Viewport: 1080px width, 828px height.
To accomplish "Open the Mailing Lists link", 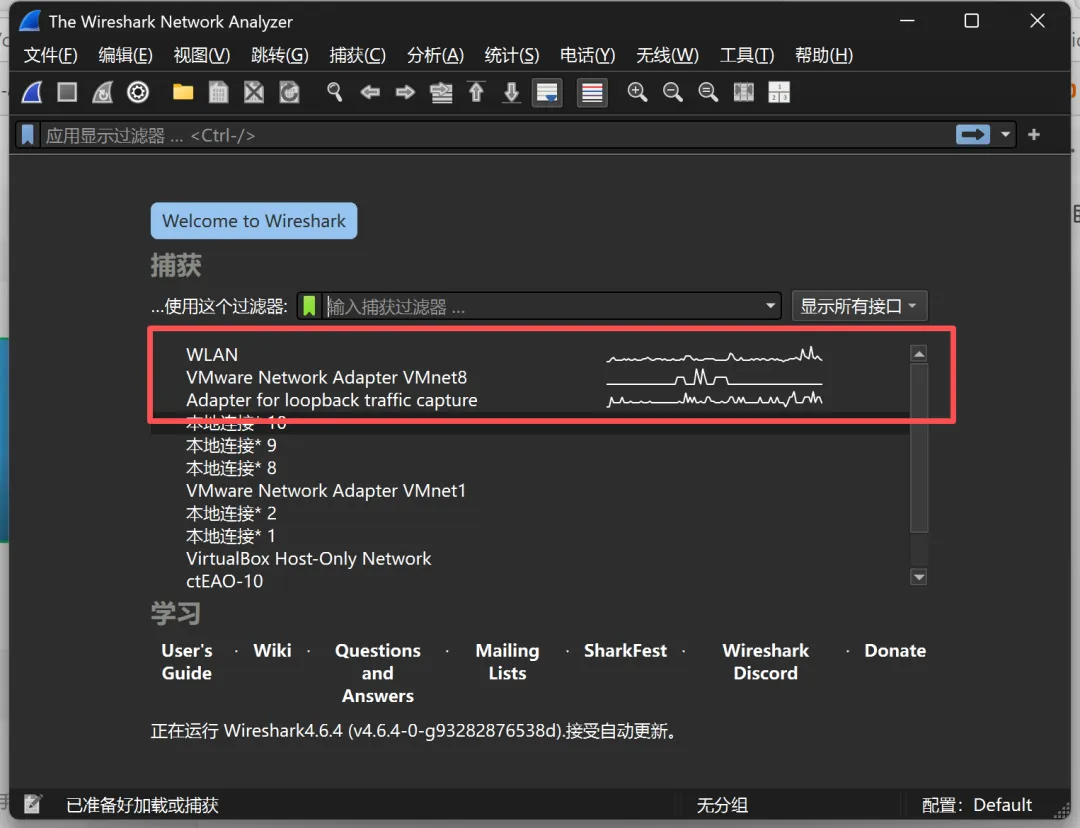I will pos(508,662).
